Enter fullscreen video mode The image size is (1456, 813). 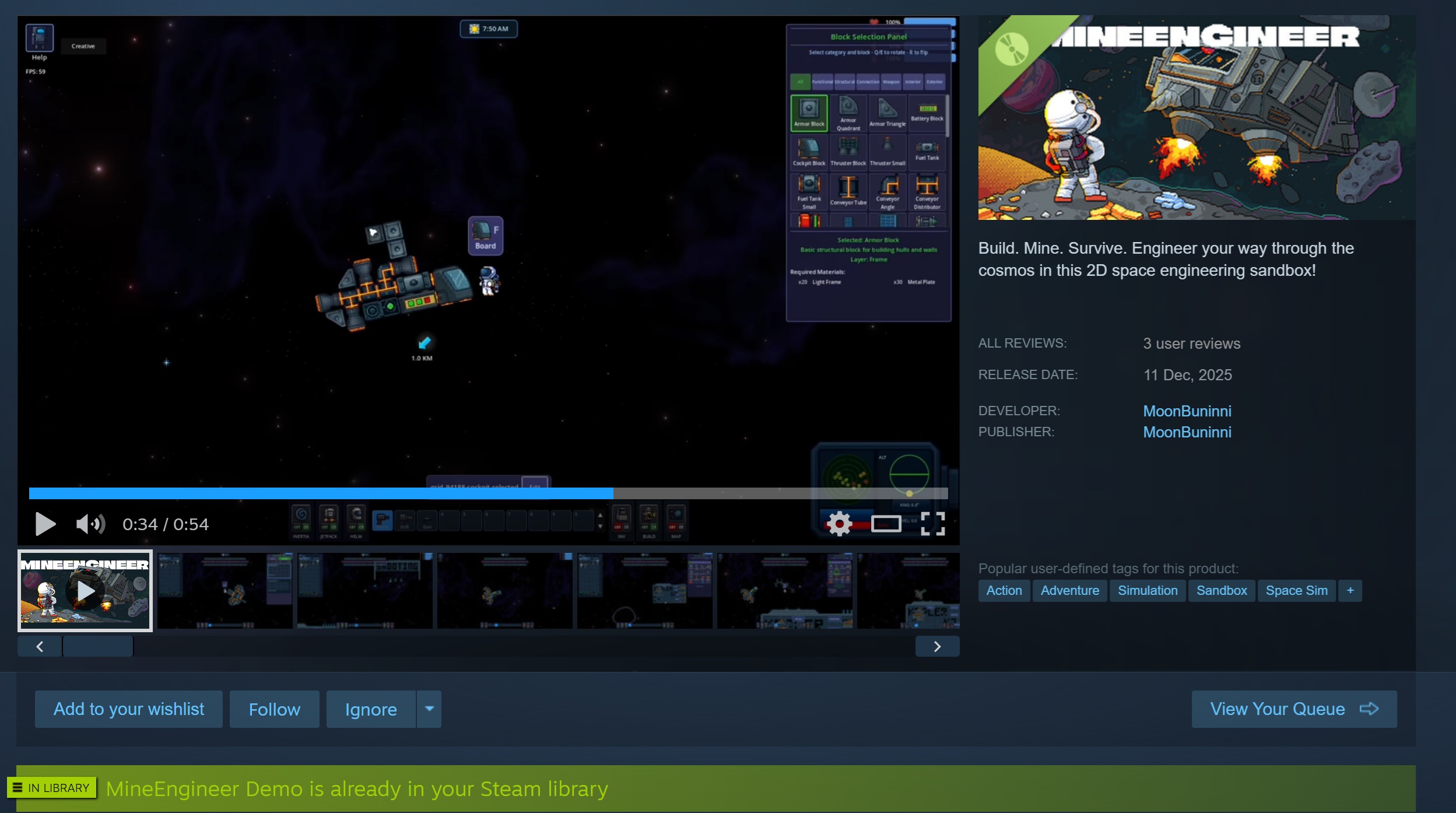click(x=932, y=524)
